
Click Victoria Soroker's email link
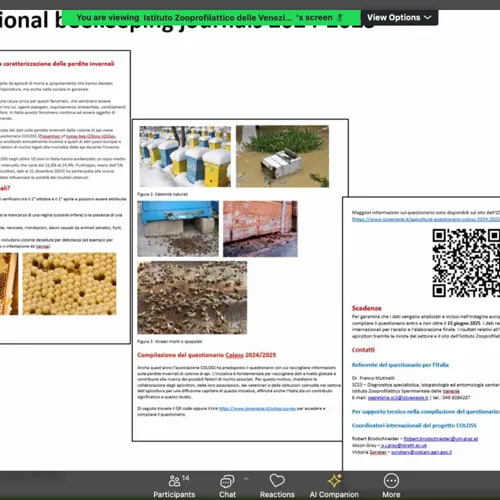coord(421,452)
